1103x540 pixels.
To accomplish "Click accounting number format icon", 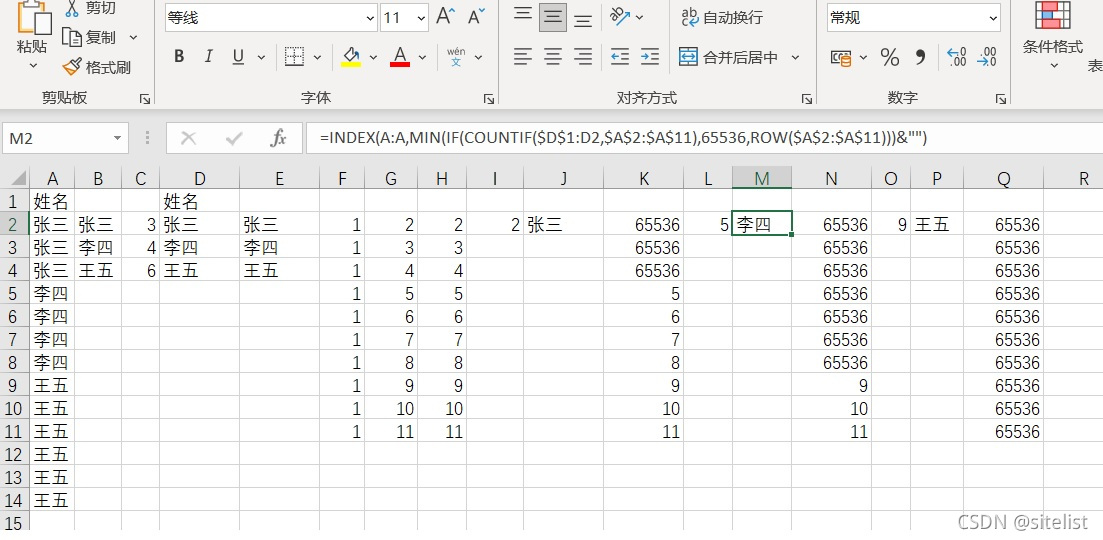I will (x=841, y=57).
